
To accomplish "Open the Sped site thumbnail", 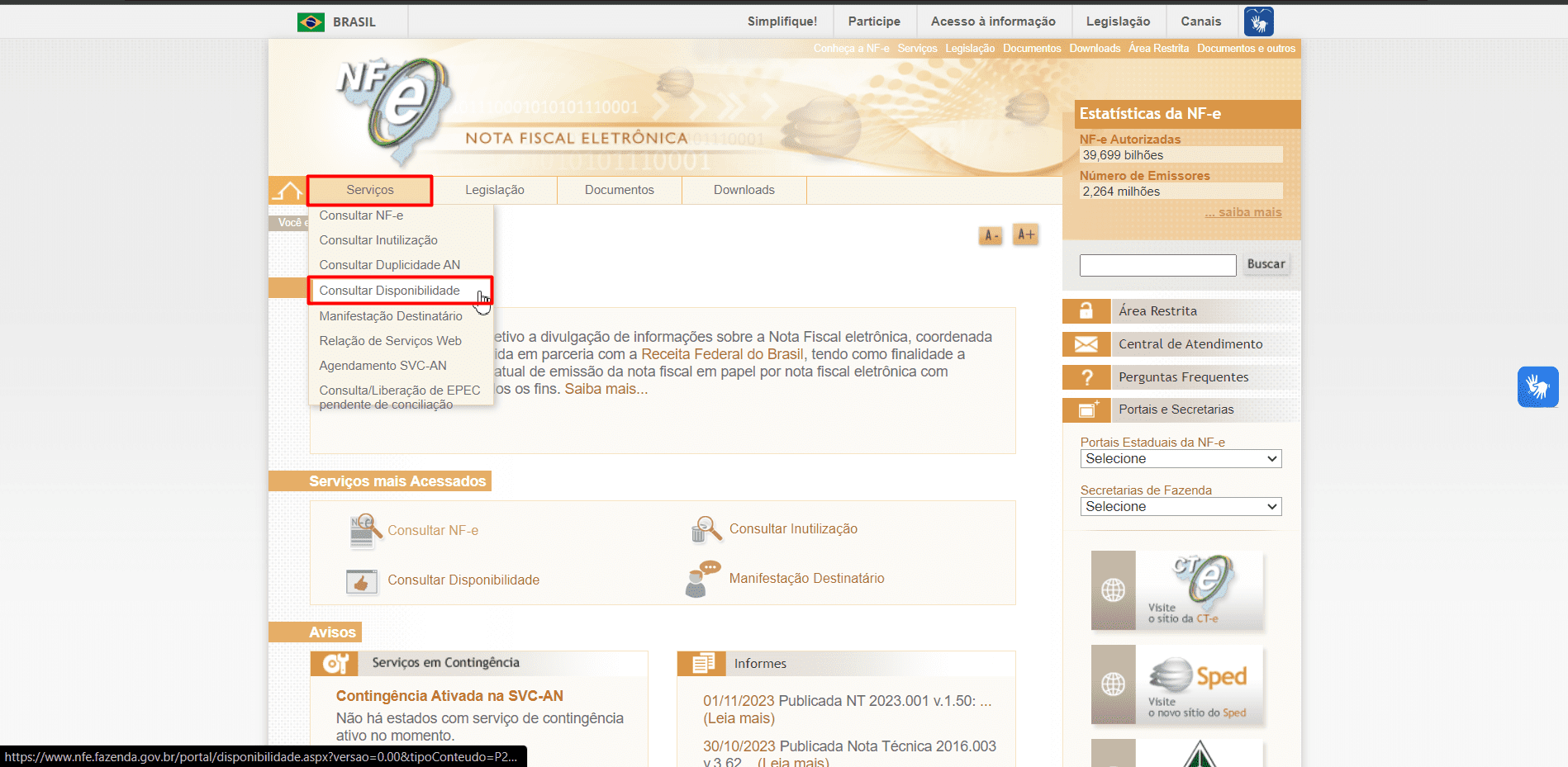I will 1177,685.
